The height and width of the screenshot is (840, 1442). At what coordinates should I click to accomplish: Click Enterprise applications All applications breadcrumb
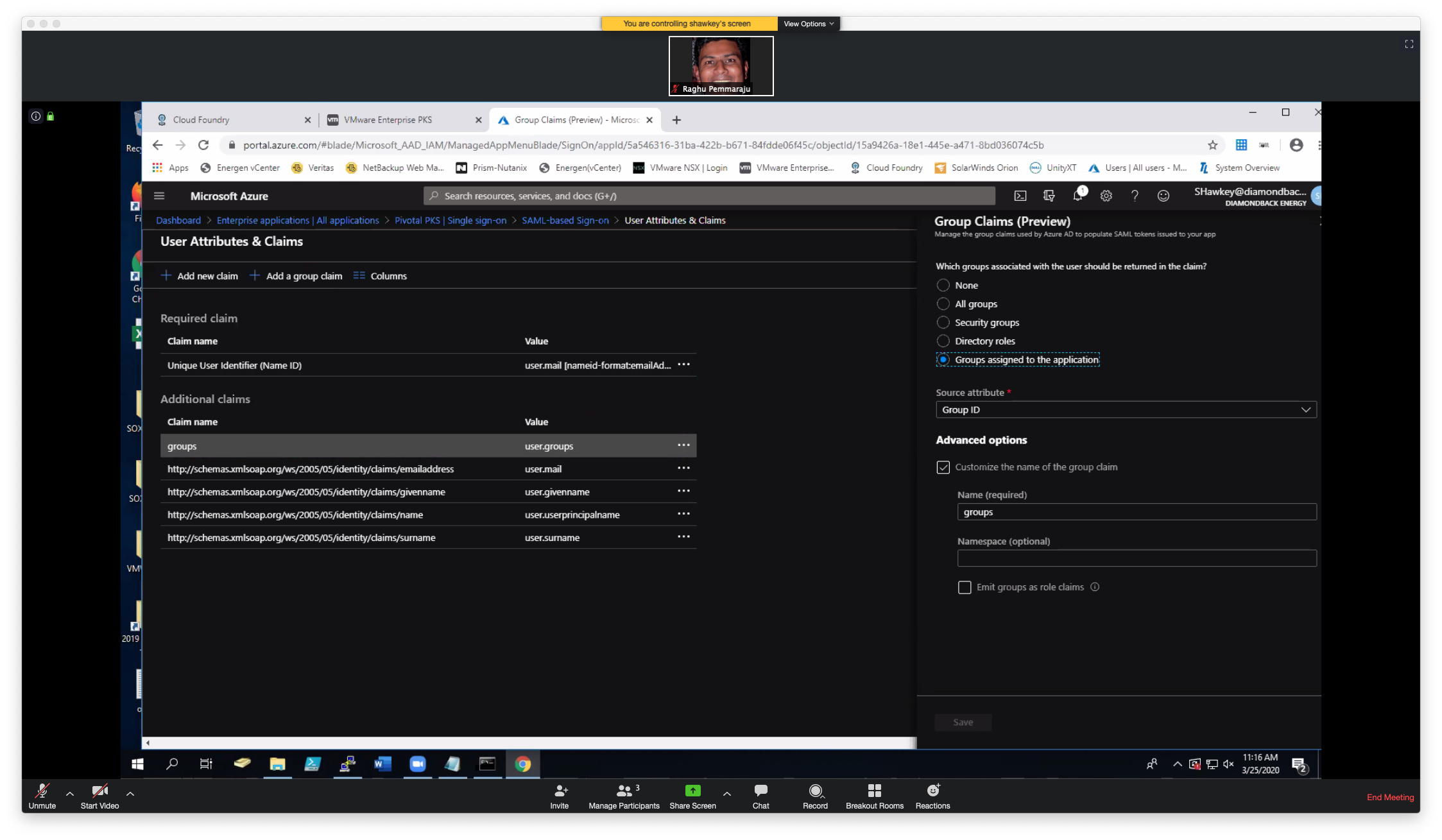[x=298, y=221]
